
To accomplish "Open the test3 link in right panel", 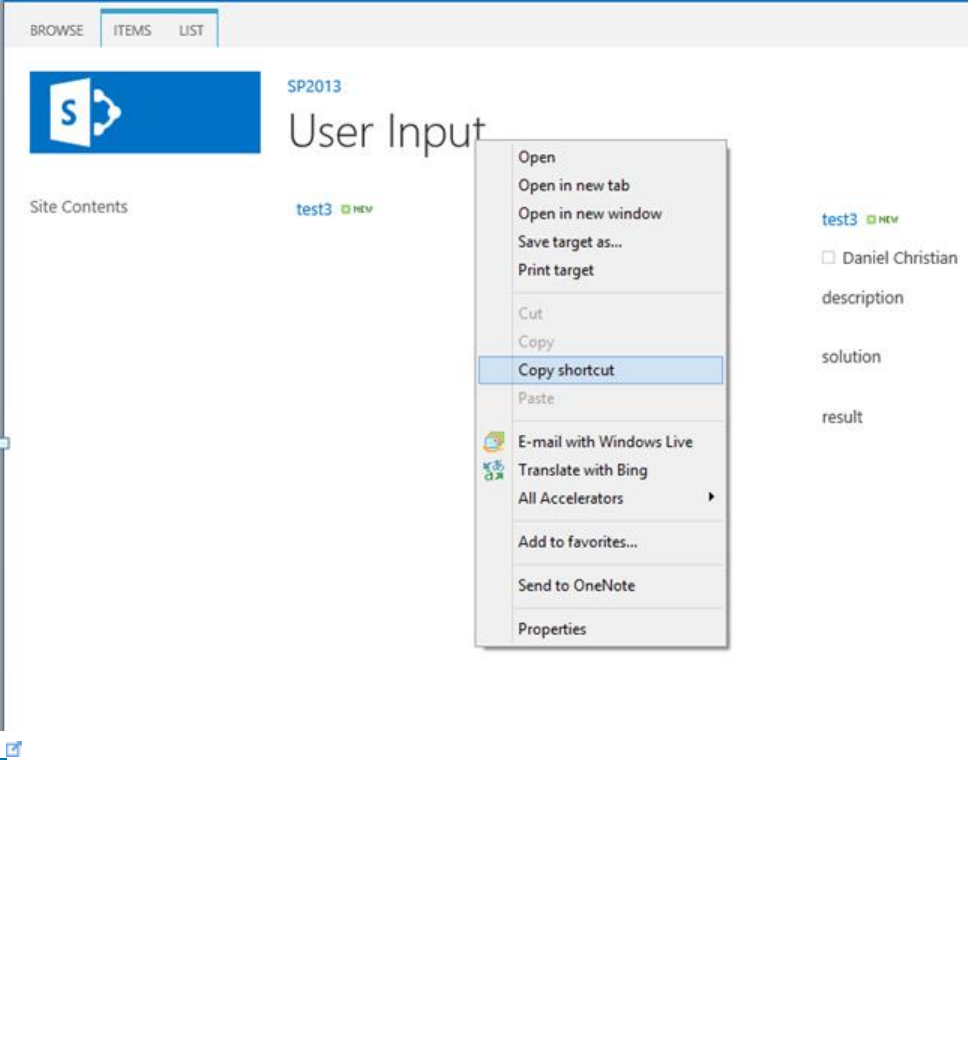I will pyautogui.click(x=839, y=220).
